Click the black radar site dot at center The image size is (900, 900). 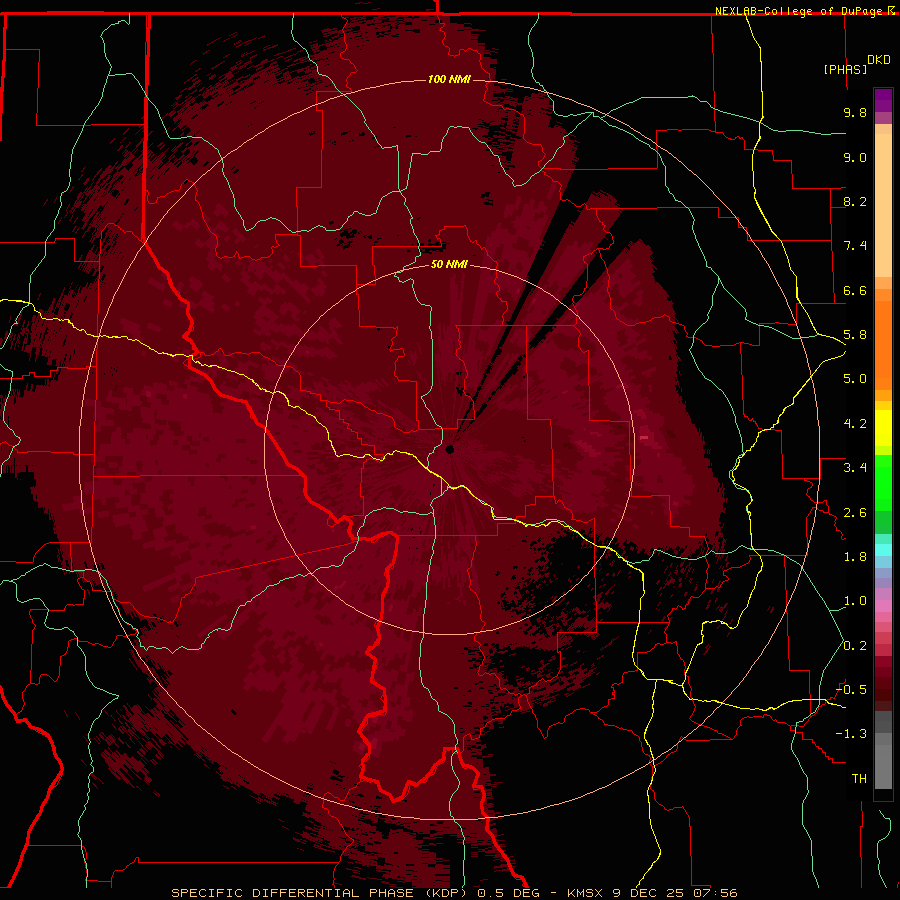pos(449,449)
